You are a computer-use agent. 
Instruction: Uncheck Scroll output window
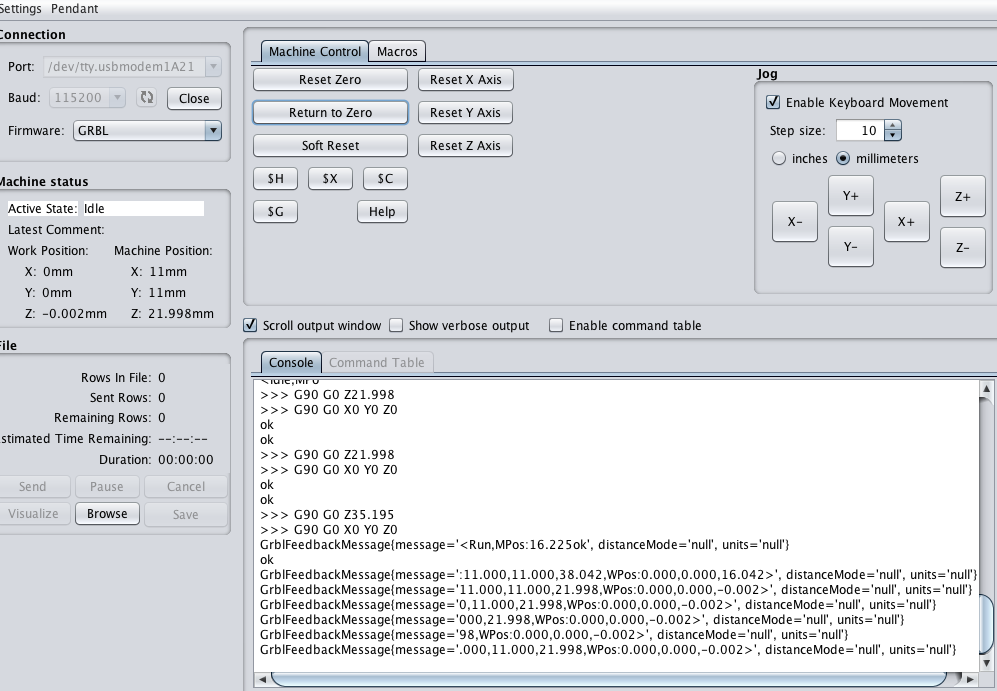pyautogui.click(x=251, y=325)
